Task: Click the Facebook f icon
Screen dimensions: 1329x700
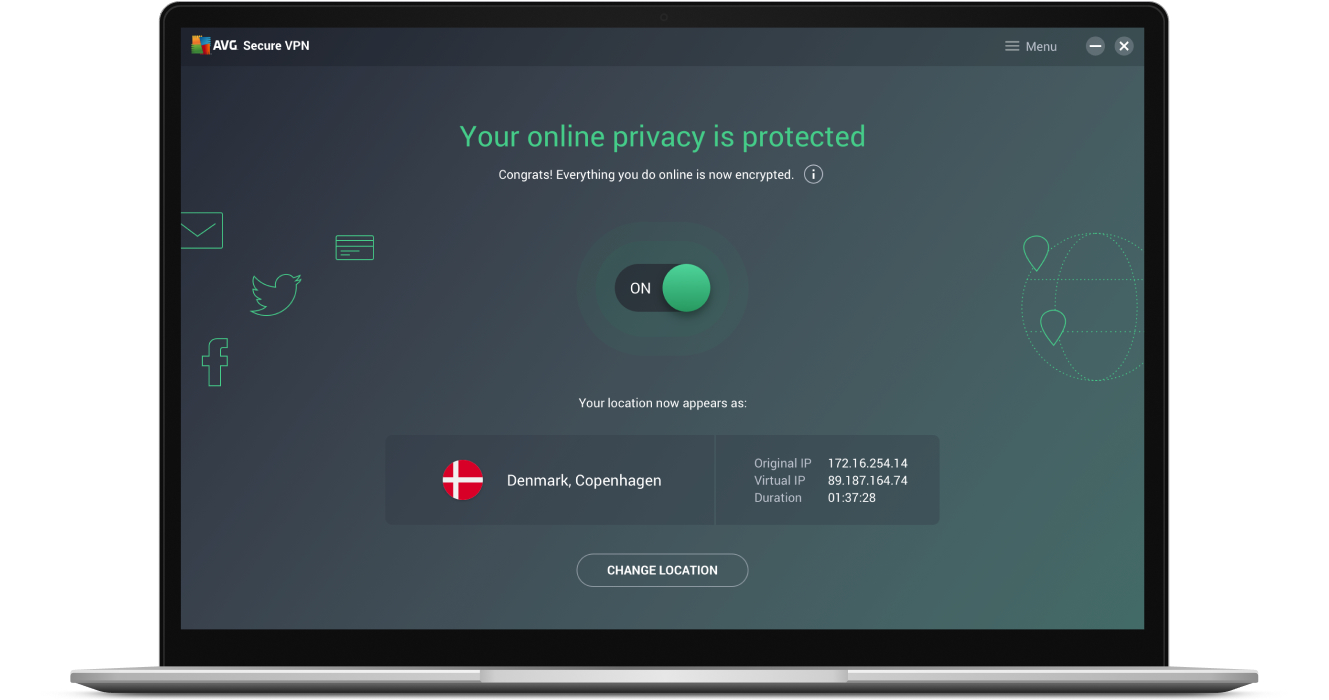Action: coord(215,362)
